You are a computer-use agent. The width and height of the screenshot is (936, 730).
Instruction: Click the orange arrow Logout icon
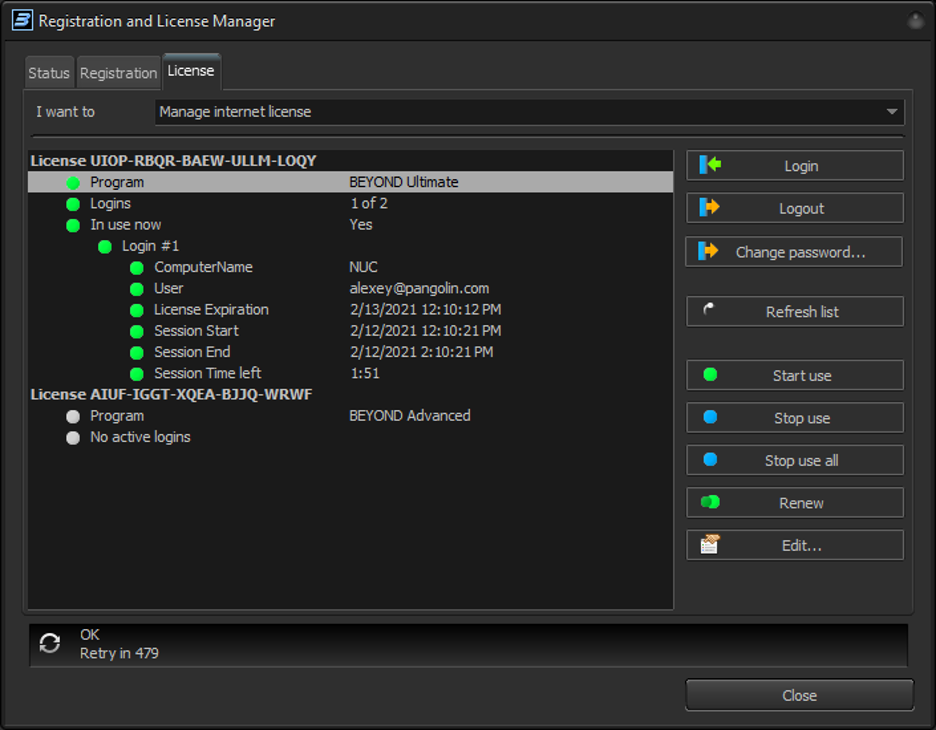coord(709,207)
